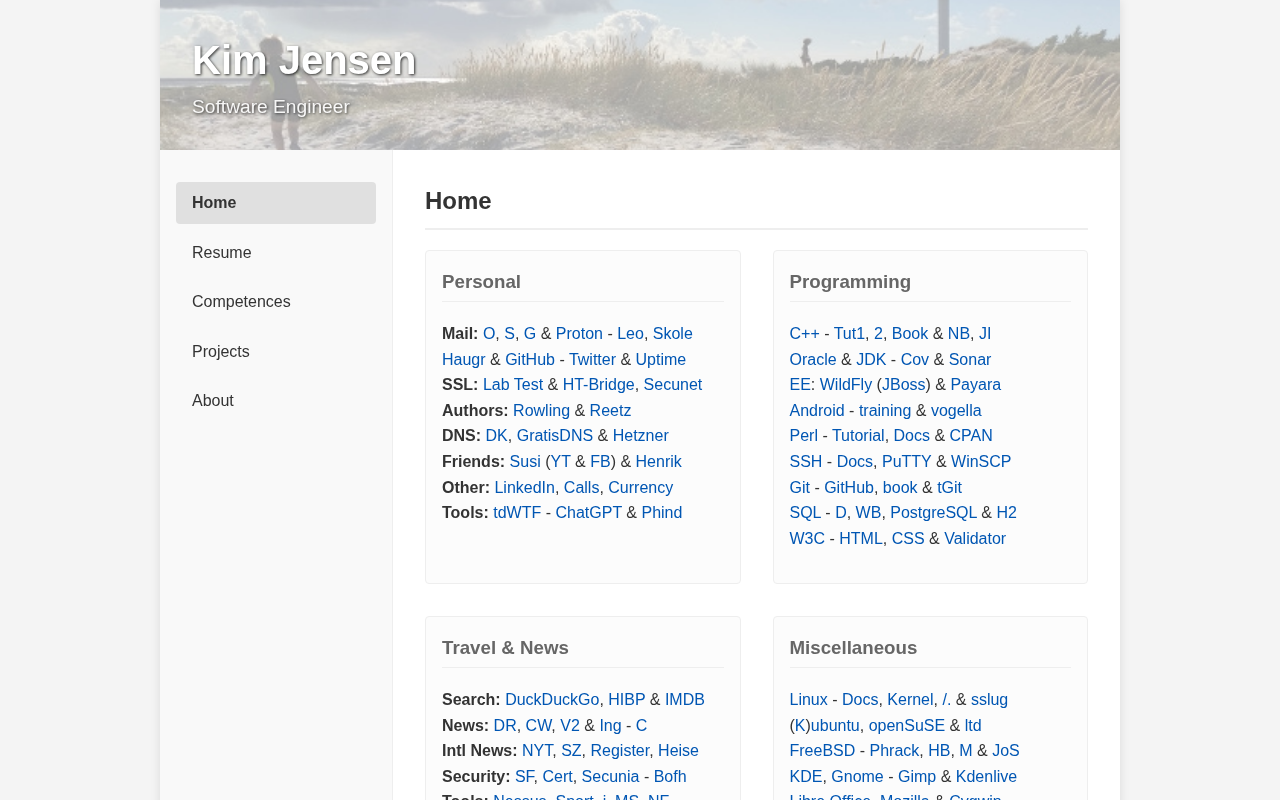Search with the DuckDuckGo link
1280x800 pixels.
coord(552,700)
